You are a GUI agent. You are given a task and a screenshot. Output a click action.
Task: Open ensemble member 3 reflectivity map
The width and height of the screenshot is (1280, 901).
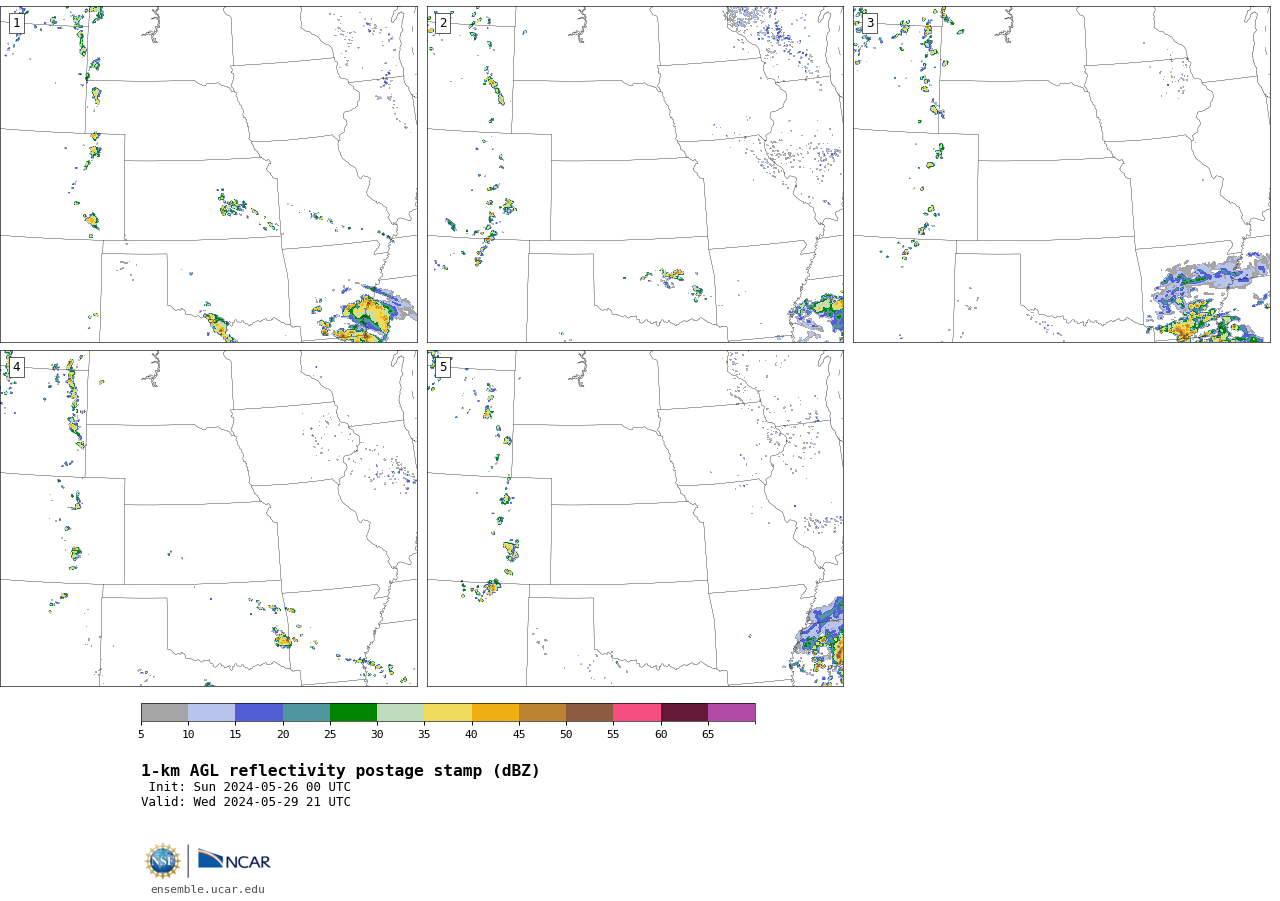pyautogui.click(x=1061, y=175)
